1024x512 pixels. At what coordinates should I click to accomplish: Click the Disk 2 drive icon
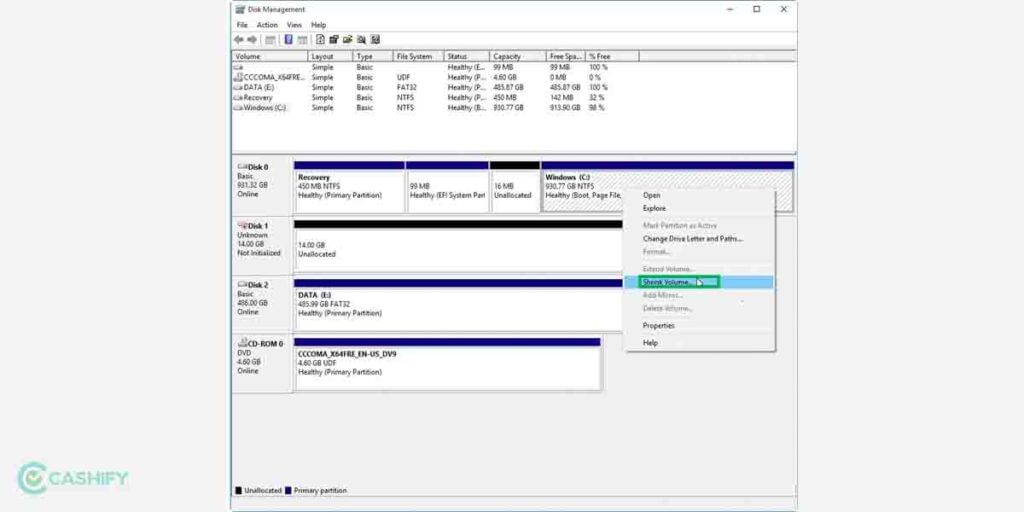point(242,285)
